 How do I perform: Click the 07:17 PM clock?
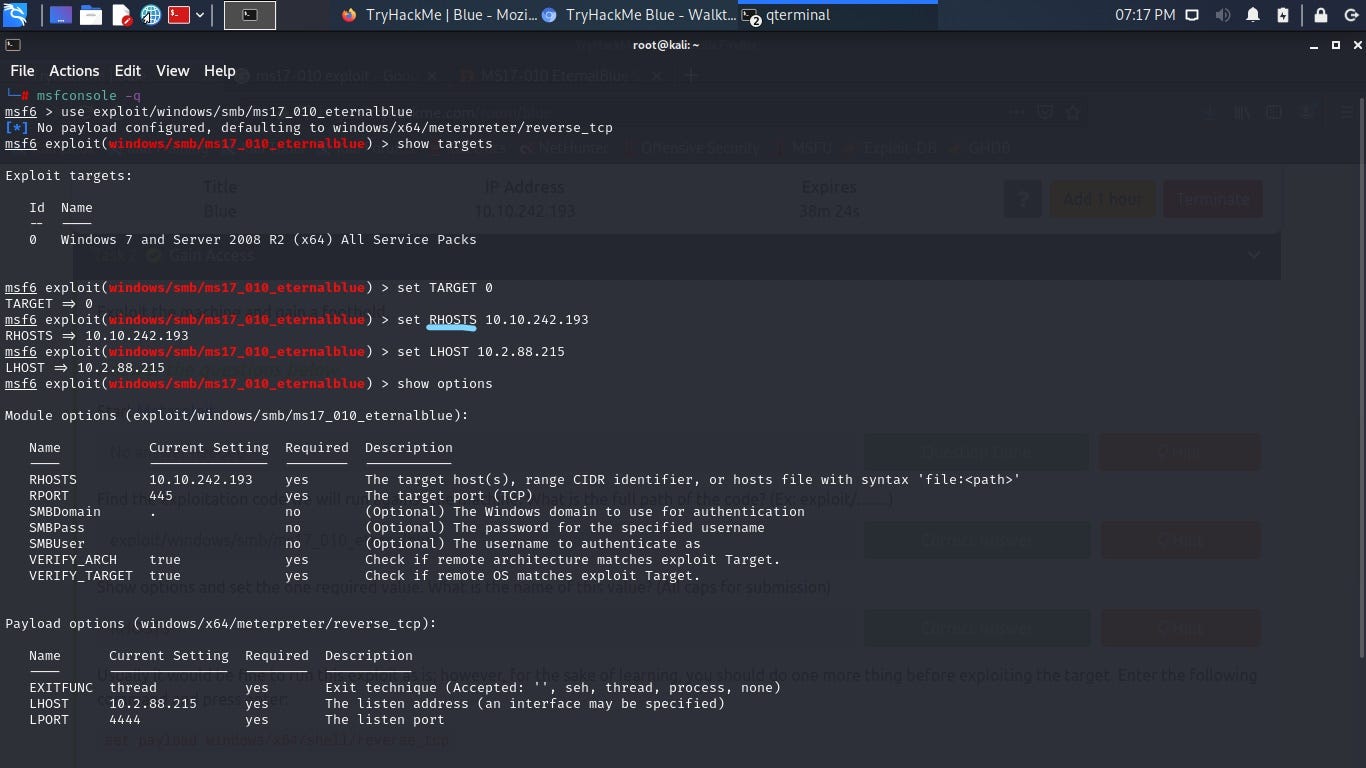click(x=1145, y=15)
